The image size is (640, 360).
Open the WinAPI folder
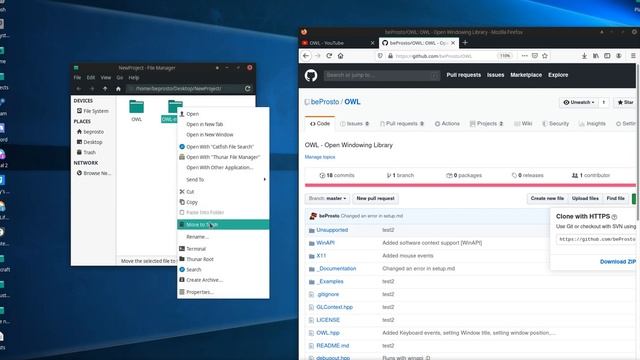pyautogui.click(x=325, y=243)
